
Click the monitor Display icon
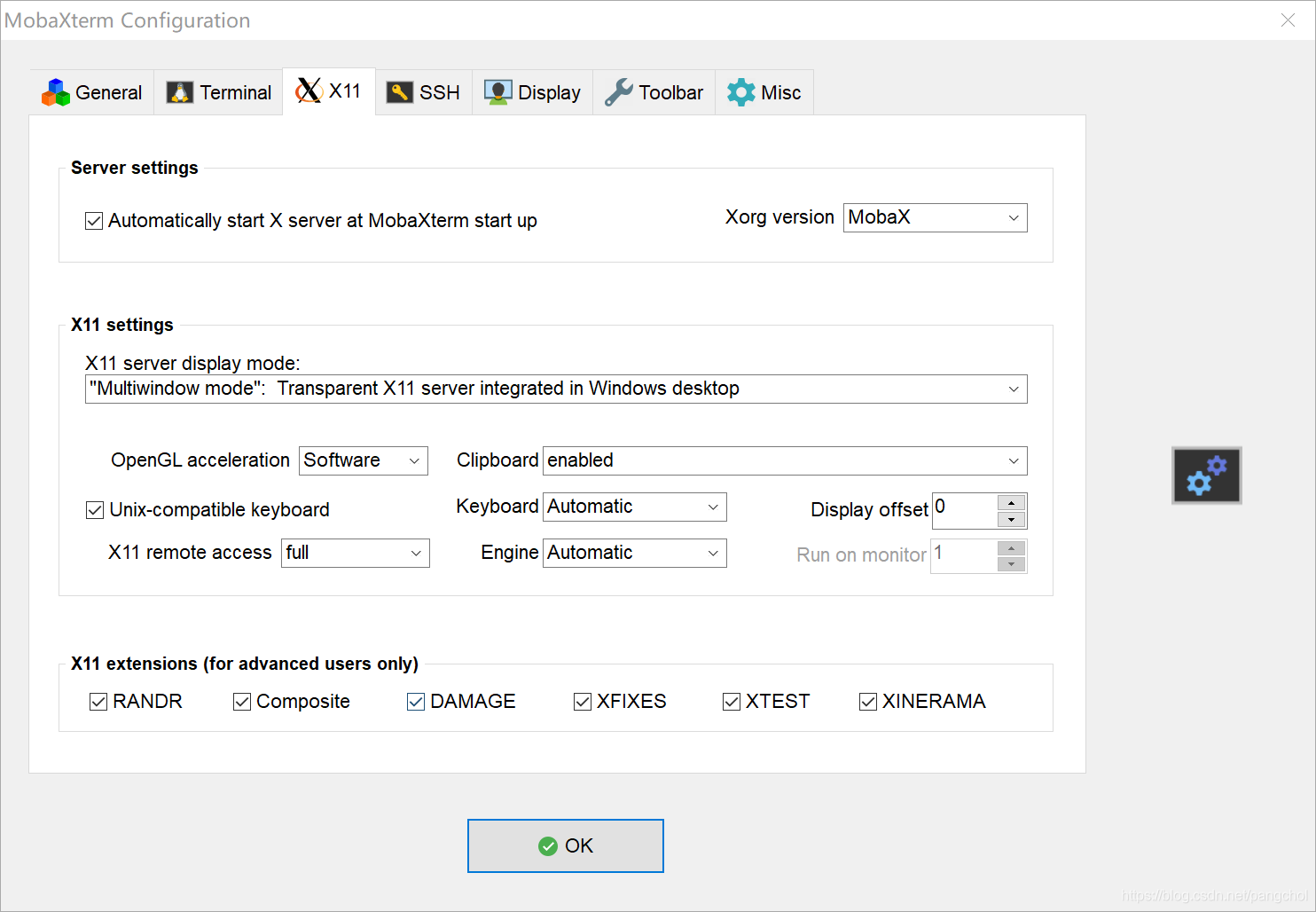(x=497, y=92)
